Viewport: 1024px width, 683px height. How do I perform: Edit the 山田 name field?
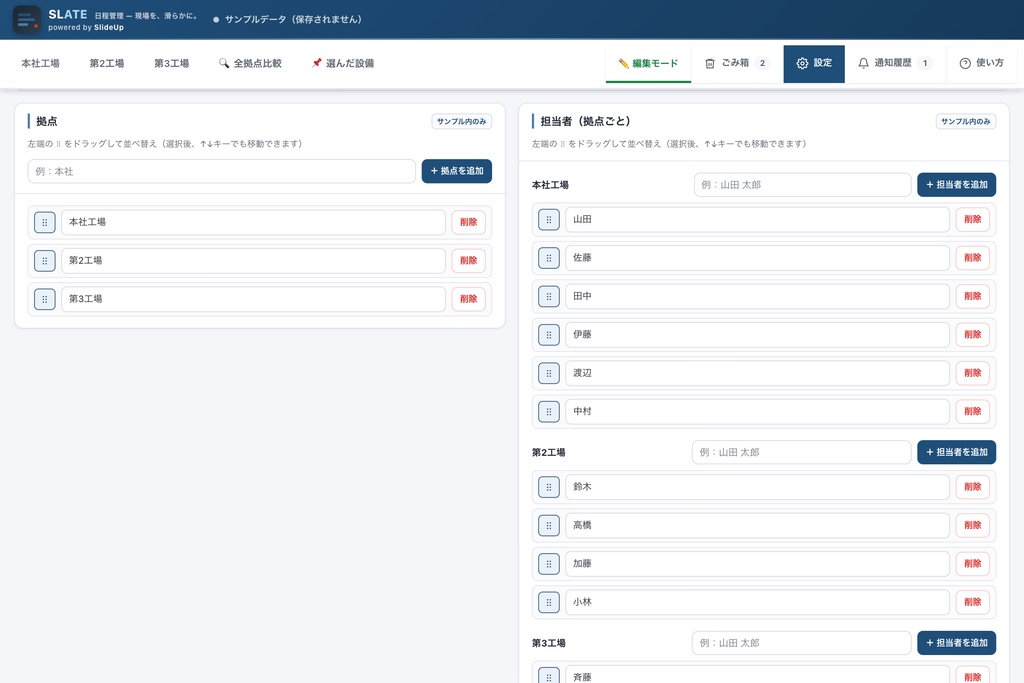pos(758,219)
